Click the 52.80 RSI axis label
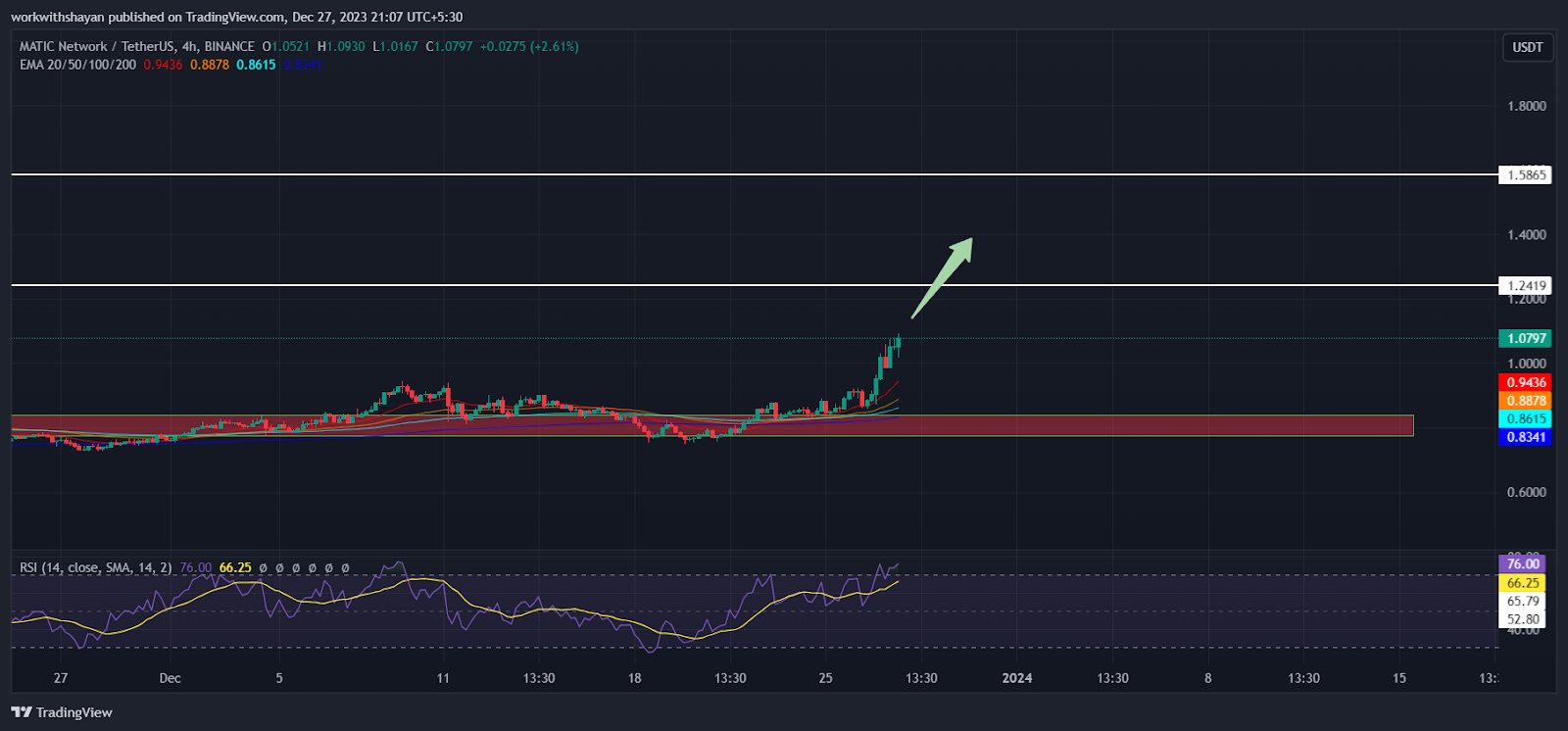 (1523, 618)
